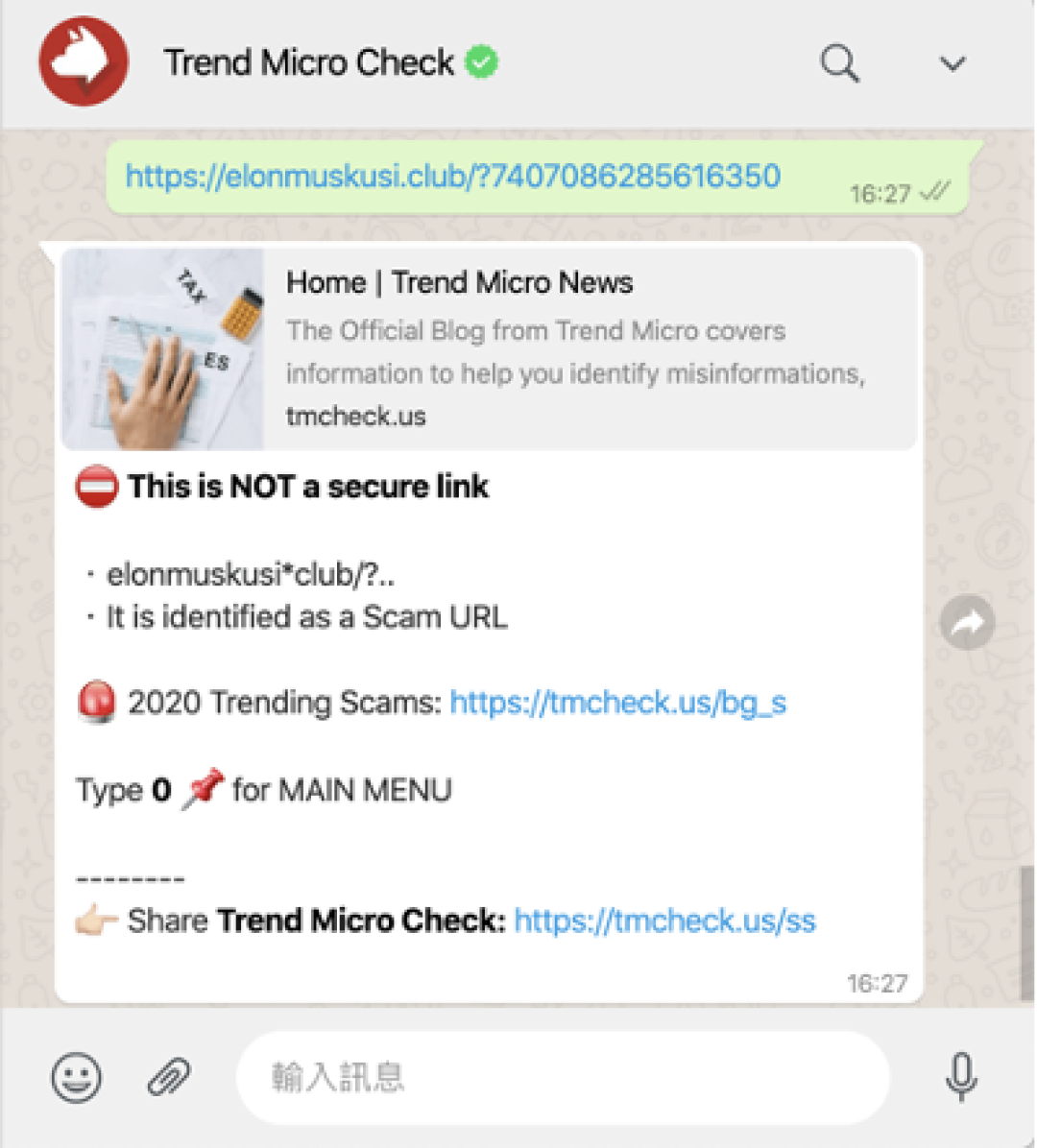The height and width of the screenshot is (1148, 1037).
Task: Click the message input field
Action: pos(563,1077)
